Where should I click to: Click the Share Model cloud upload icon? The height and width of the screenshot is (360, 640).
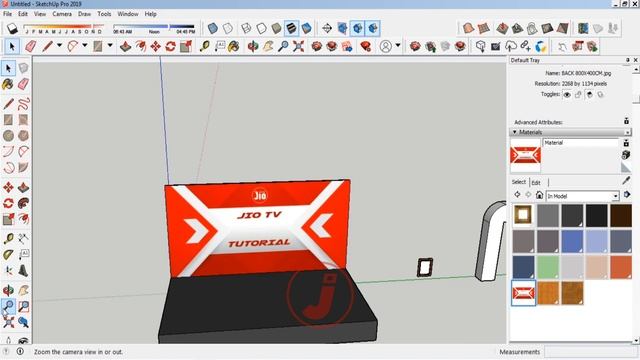[x=511, y=47]
